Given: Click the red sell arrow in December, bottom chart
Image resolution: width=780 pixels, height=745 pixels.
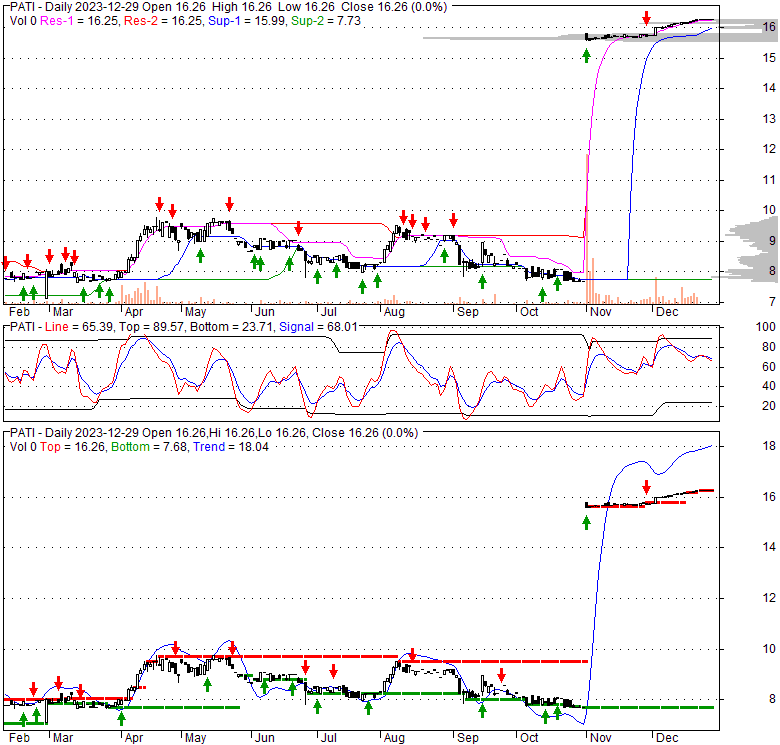Looking at the screenshot, I should [646, 487].
